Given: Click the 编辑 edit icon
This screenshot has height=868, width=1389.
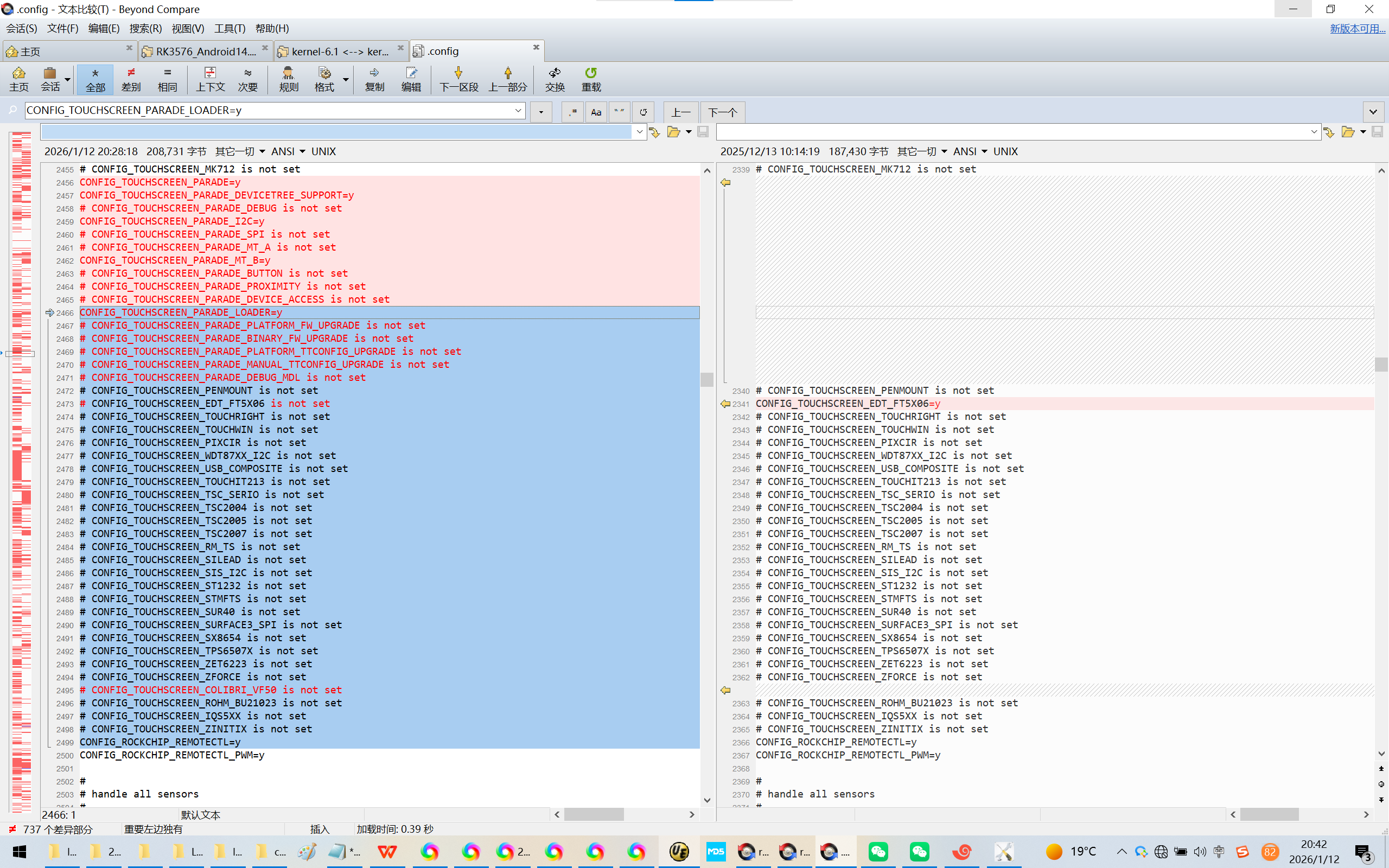Looking at the screenshot, I should point(411,79).
